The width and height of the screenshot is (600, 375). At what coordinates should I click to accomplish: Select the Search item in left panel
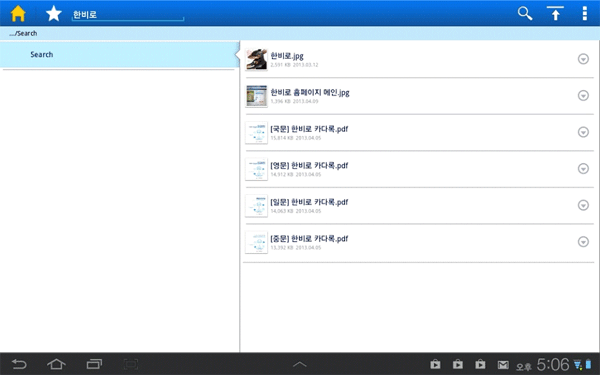click(x=119, y=54)
